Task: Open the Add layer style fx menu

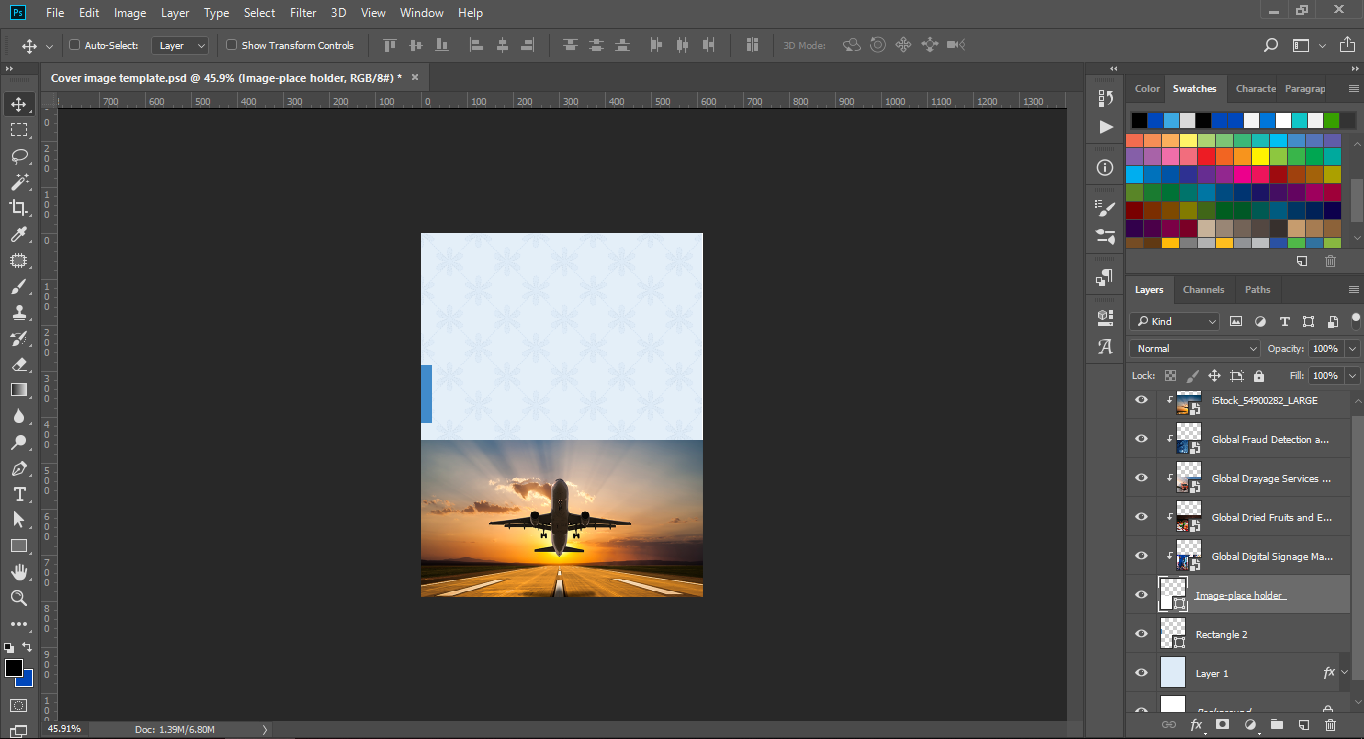Action: [1197, 724]
